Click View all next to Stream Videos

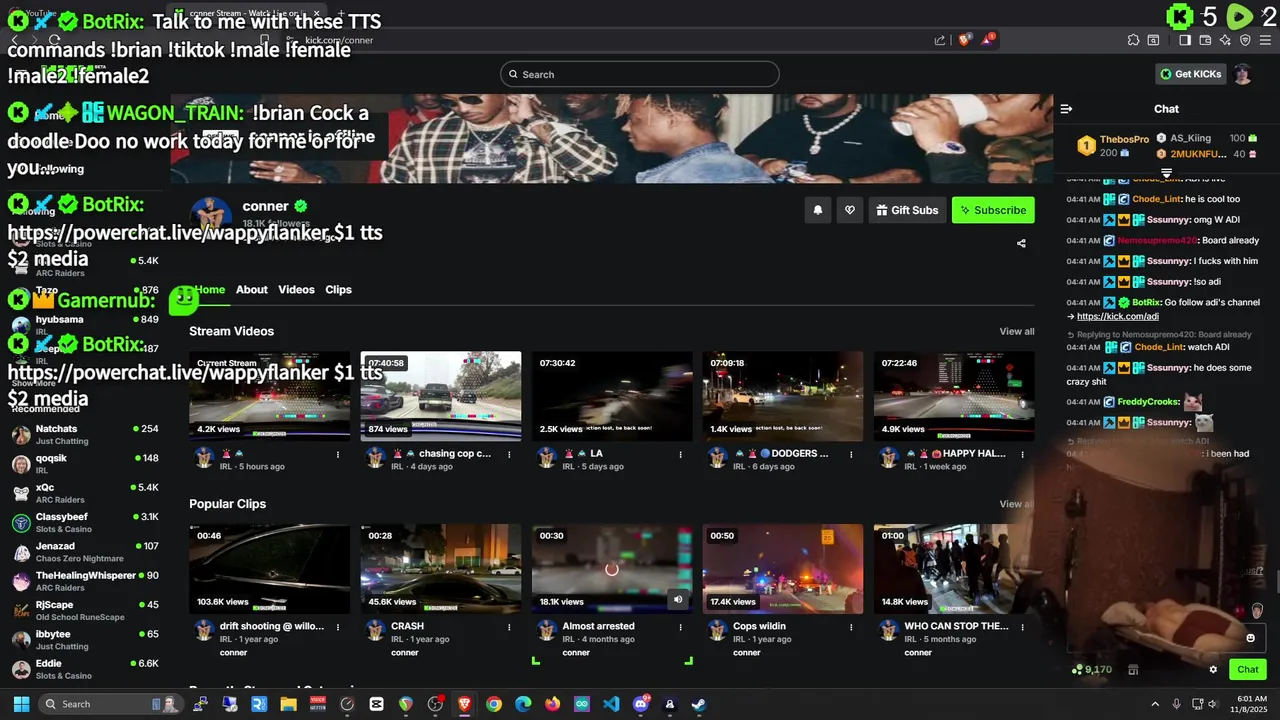click(x=1016, y=332)
